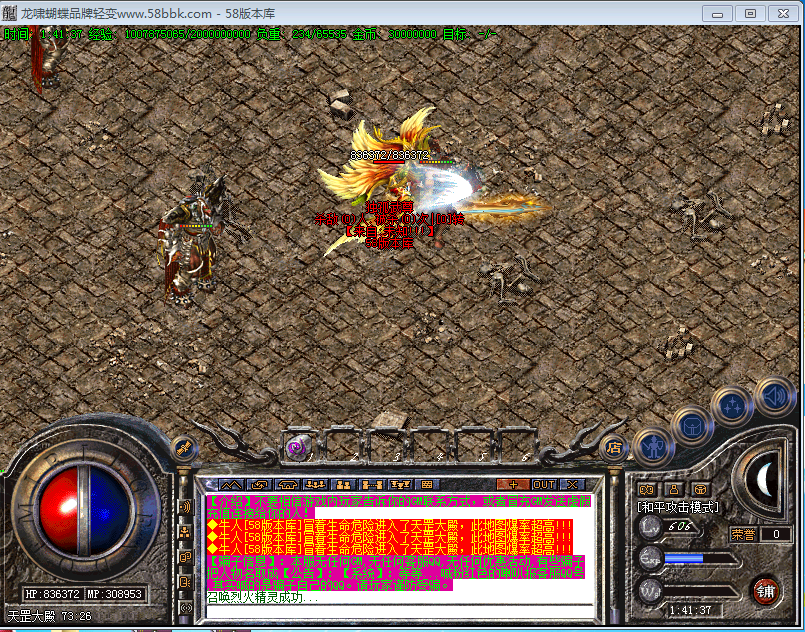Click the third small icon above attack mode text
The height and width of the screenshot is (632, 805).
pyautogui.click(x=701, y=489)
